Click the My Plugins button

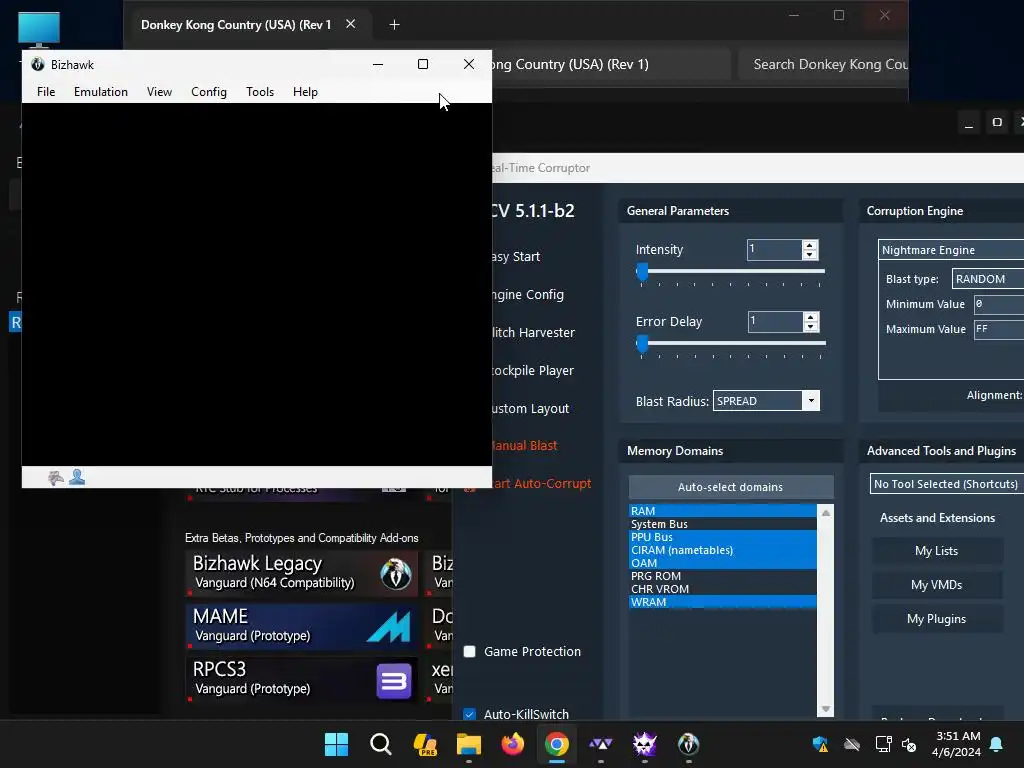[936, 619]
